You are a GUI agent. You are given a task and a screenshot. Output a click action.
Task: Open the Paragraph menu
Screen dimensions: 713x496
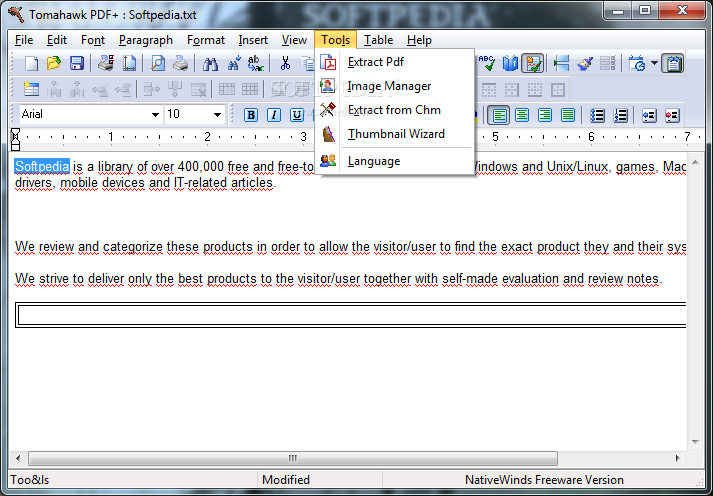point(146,40)
